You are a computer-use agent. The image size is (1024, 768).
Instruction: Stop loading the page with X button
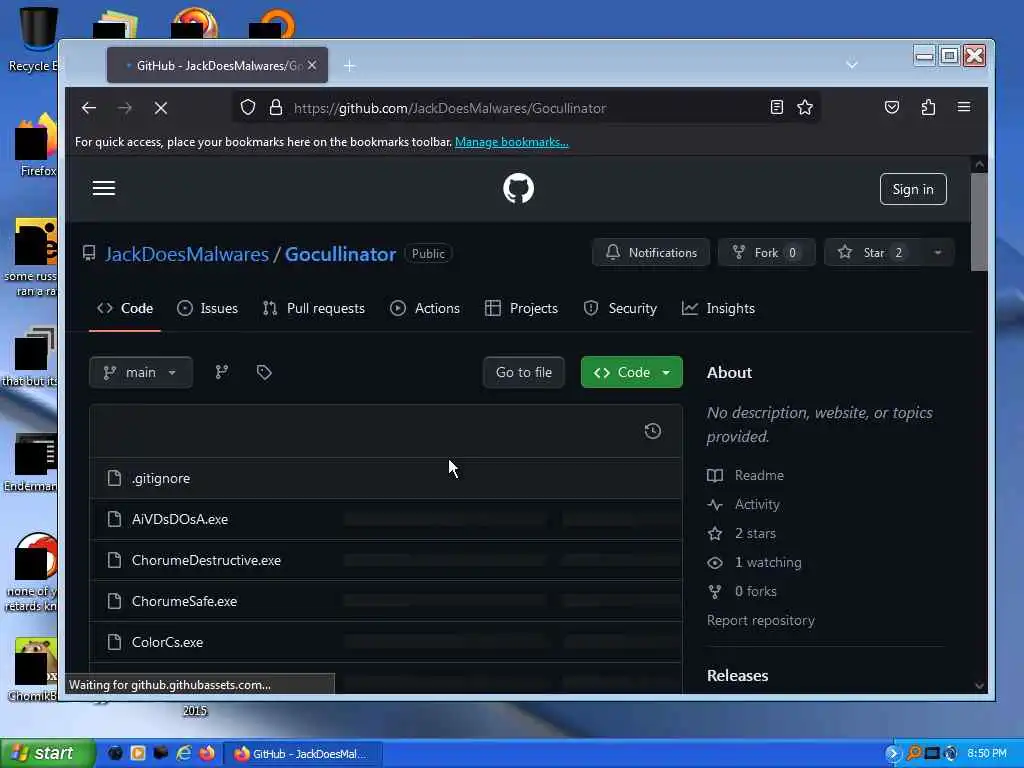point(161,108)
